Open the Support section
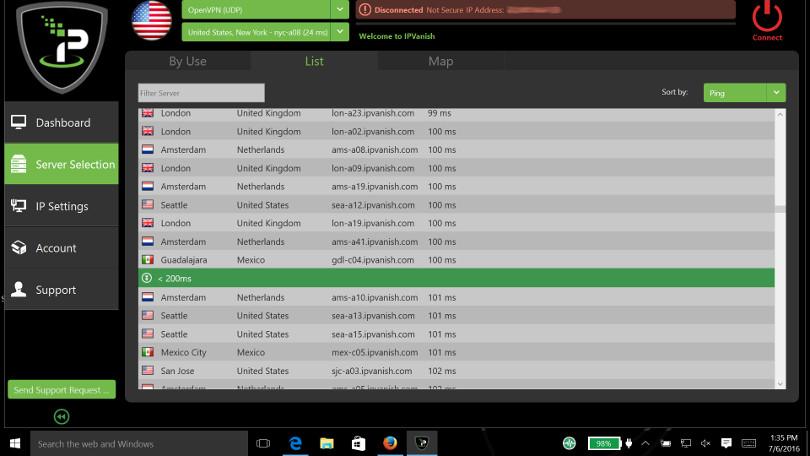This screenshot has height=456, width=810. (x=61, y=290)
